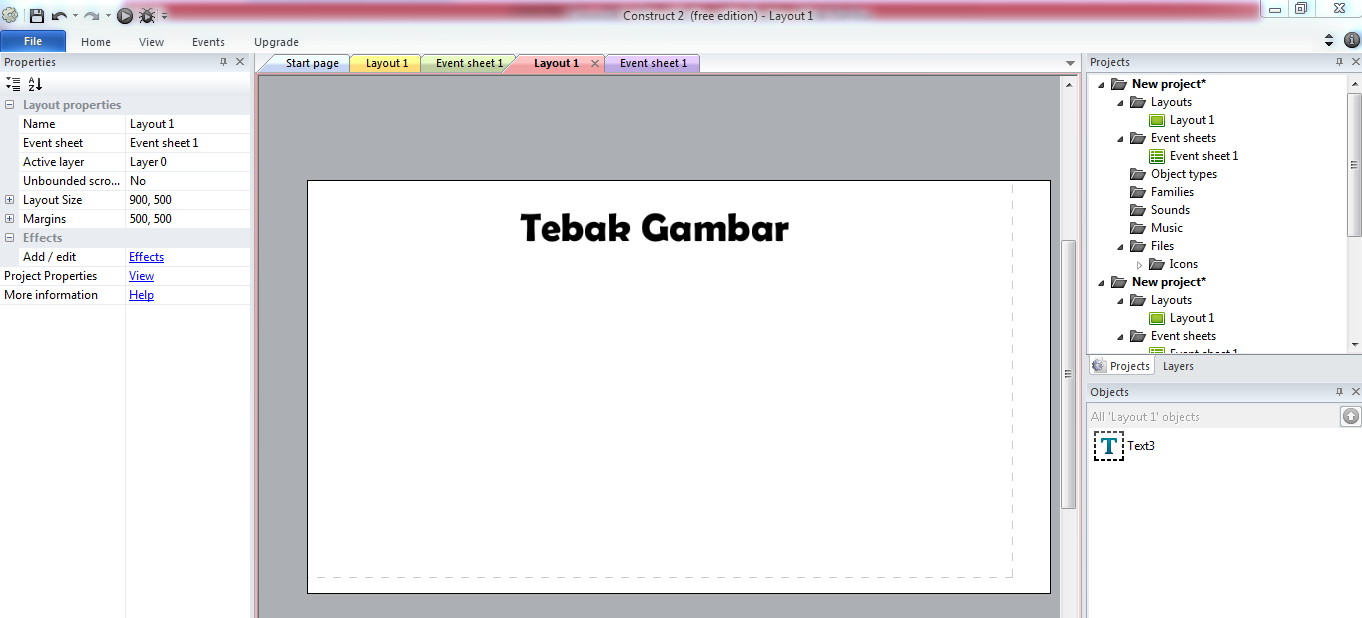
Task: Sort properties alphabetically with A-Z icon
Action: click(35, 84)
